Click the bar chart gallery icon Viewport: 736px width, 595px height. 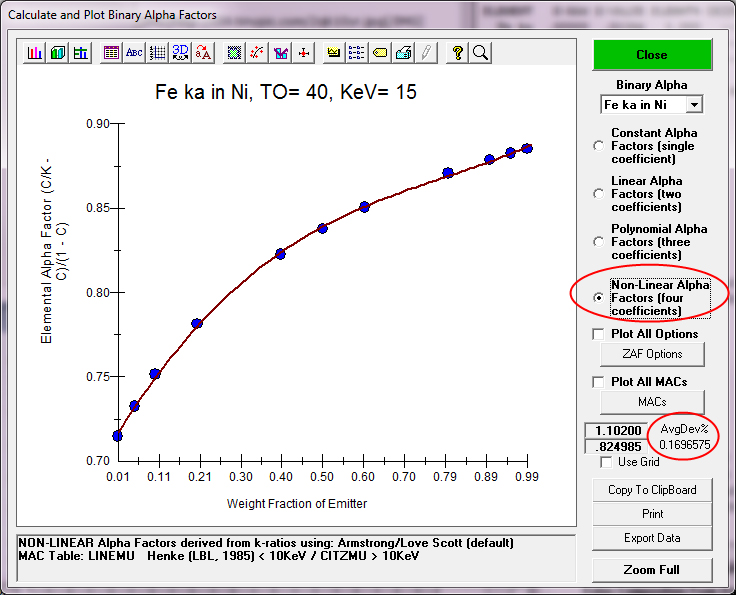coord(35,53)
